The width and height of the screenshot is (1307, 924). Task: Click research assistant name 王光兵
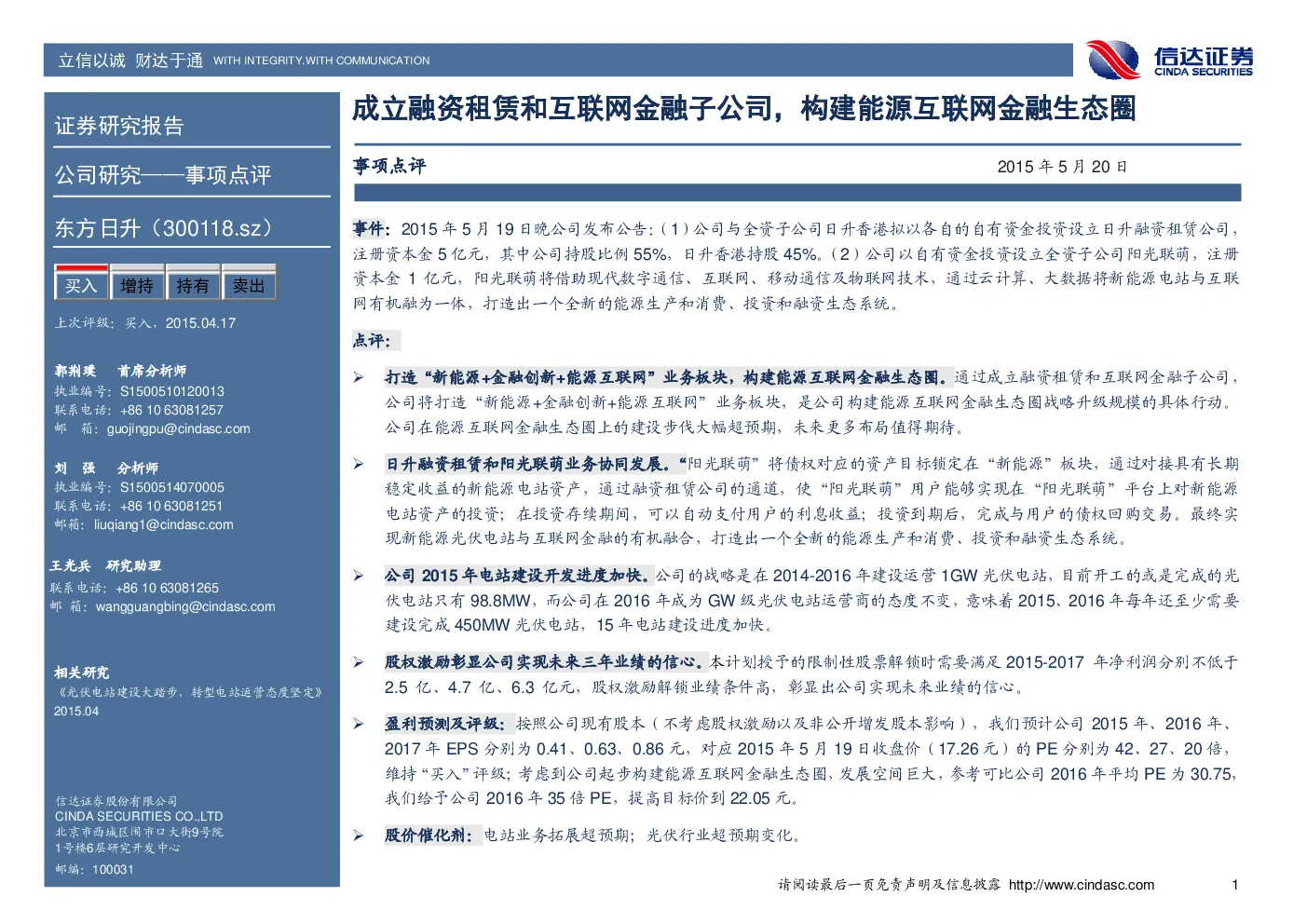pos(71,565)
